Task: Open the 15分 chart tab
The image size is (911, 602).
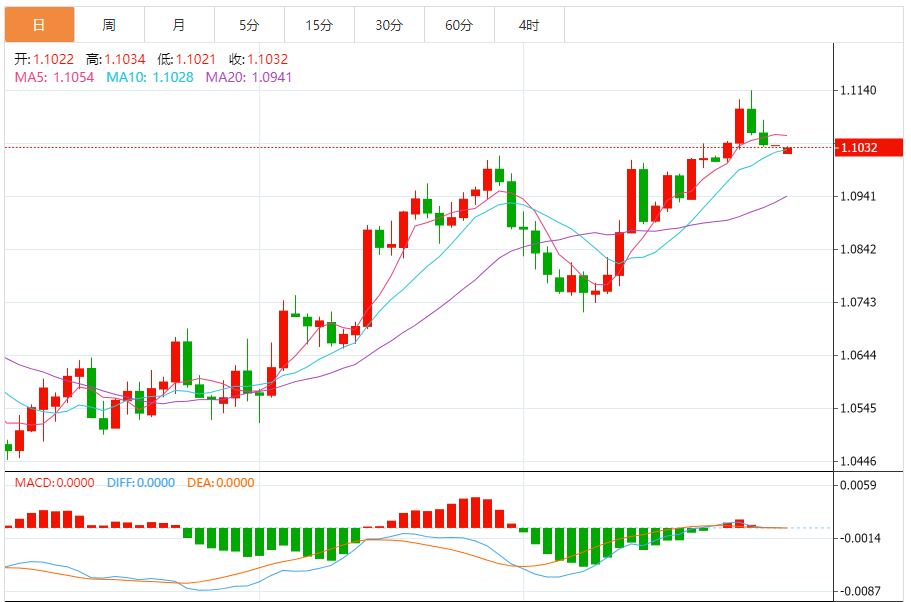Action: (319, 25)
